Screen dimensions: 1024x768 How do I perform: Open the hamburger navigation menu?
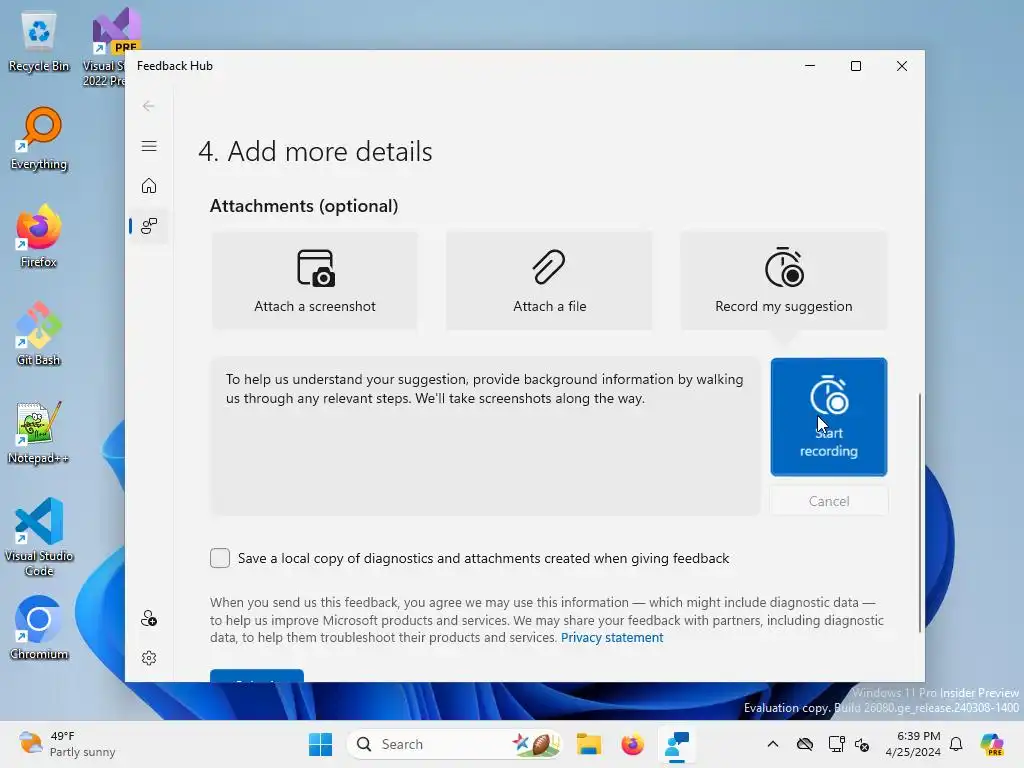click(149, 146)
